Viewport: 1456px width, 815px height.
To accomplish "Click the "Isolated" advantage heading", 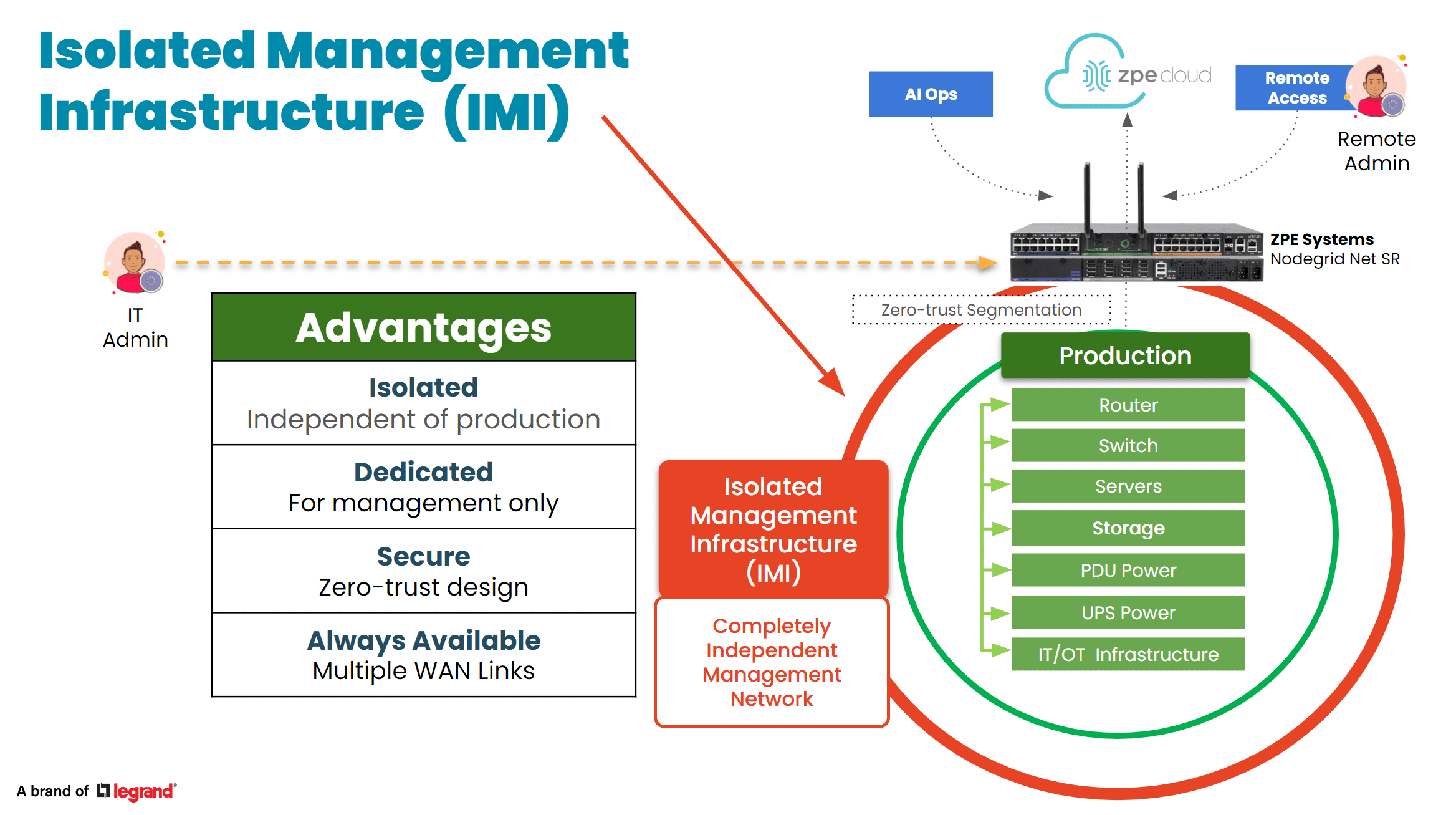I will click(x=424, y=387).
